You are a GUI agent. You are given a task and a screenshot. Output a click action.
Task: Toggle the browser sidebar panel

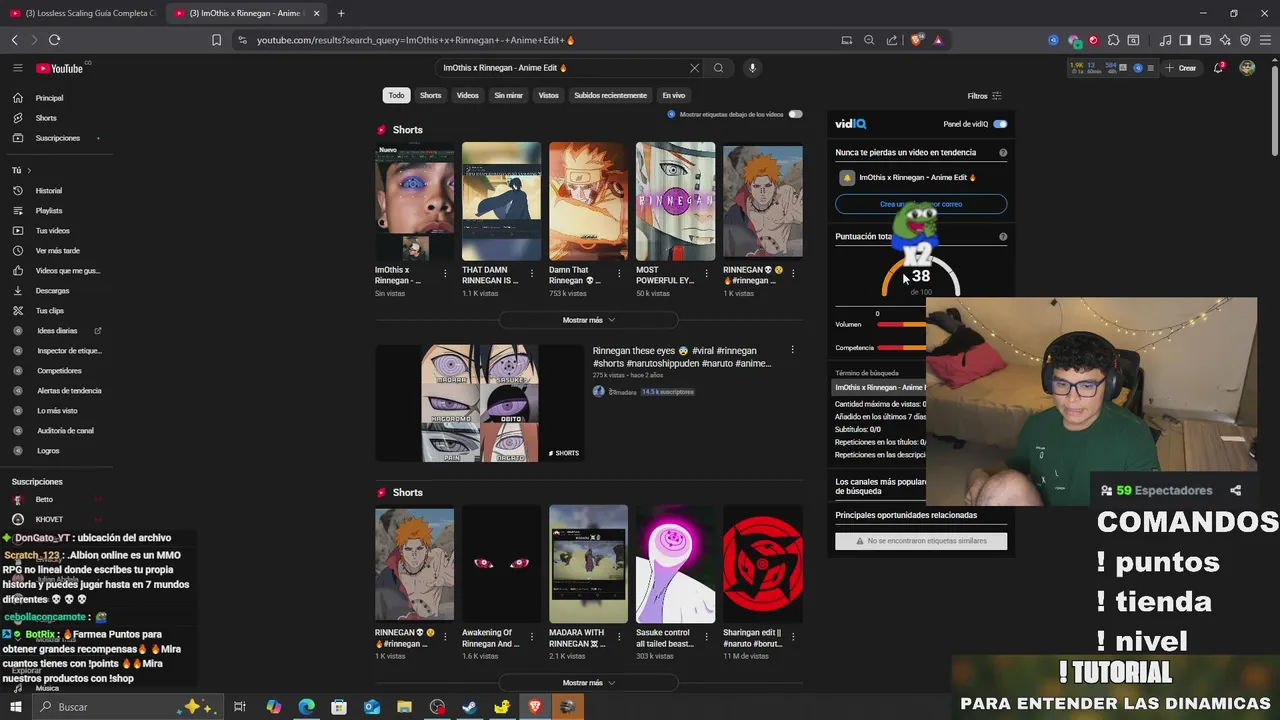(1185, 40)
